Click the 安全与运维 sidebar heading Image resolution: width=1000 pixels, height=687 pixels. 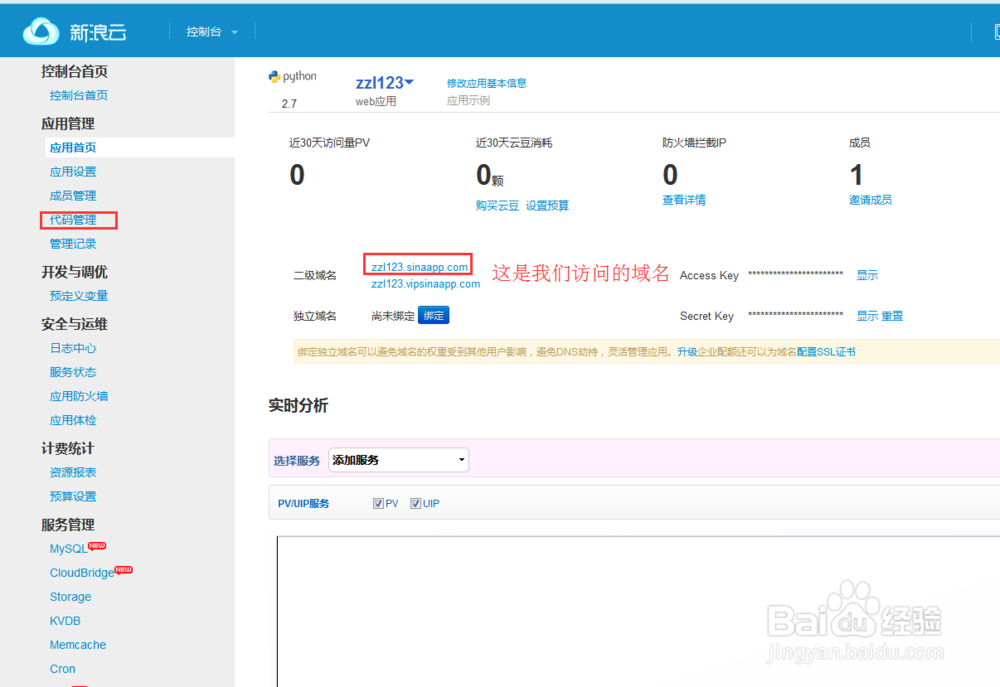74,324
